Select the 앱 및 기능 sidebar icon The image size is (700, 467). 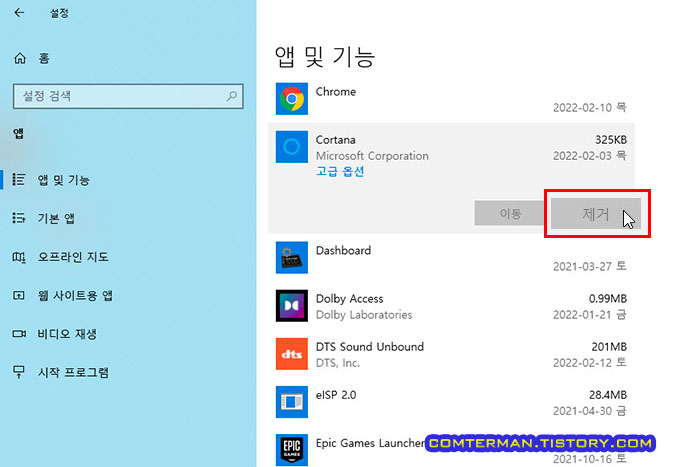click(18, 179)
